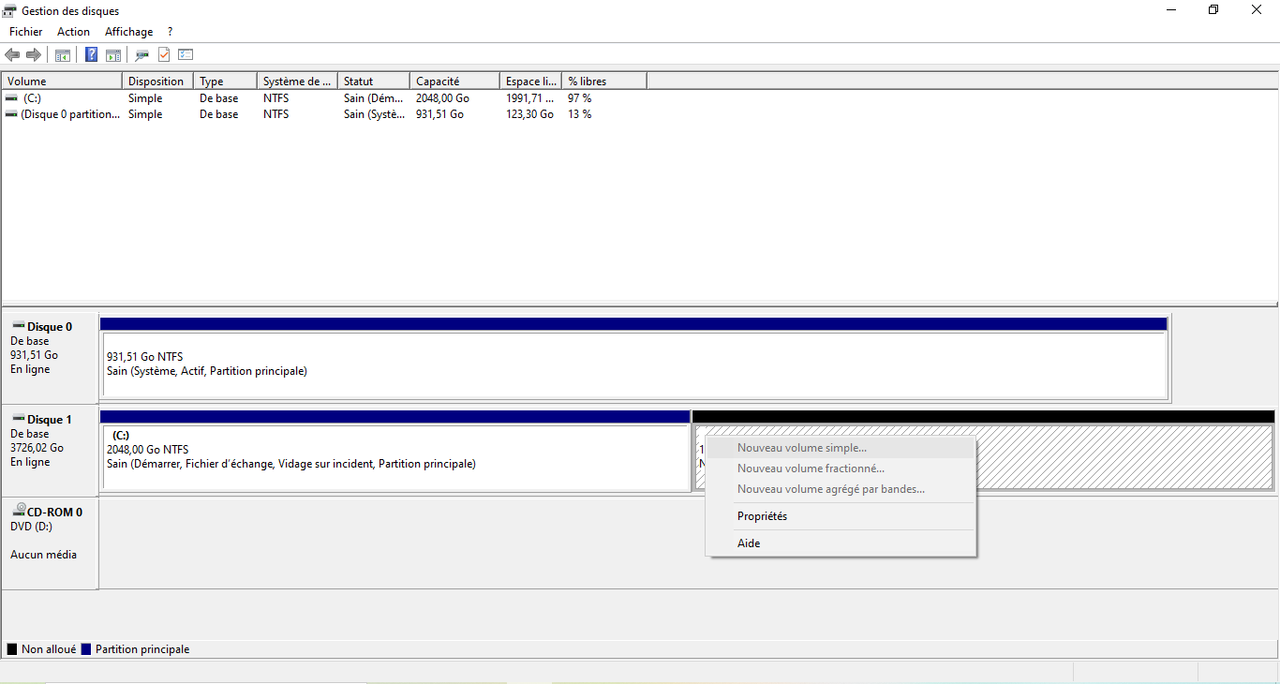Sort by the Espace li... column header

click(531, 81)
